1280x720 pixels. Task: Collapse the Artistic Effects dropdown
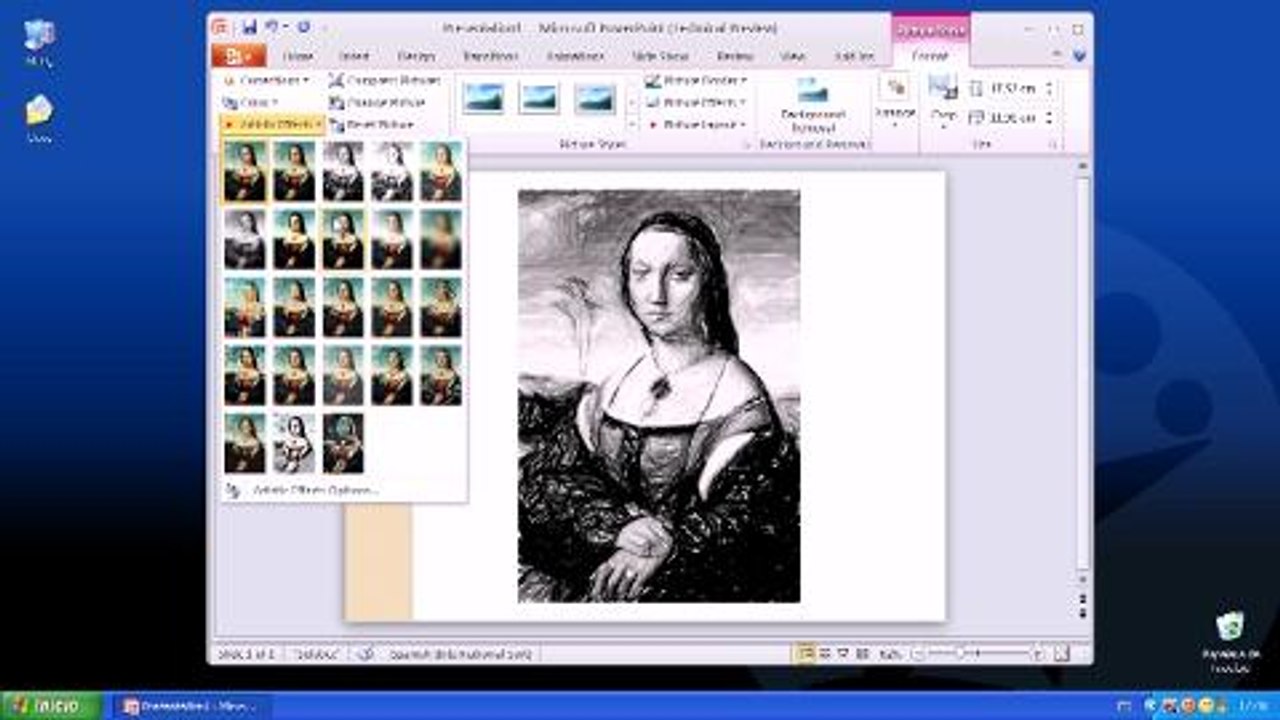coord(272,125)
